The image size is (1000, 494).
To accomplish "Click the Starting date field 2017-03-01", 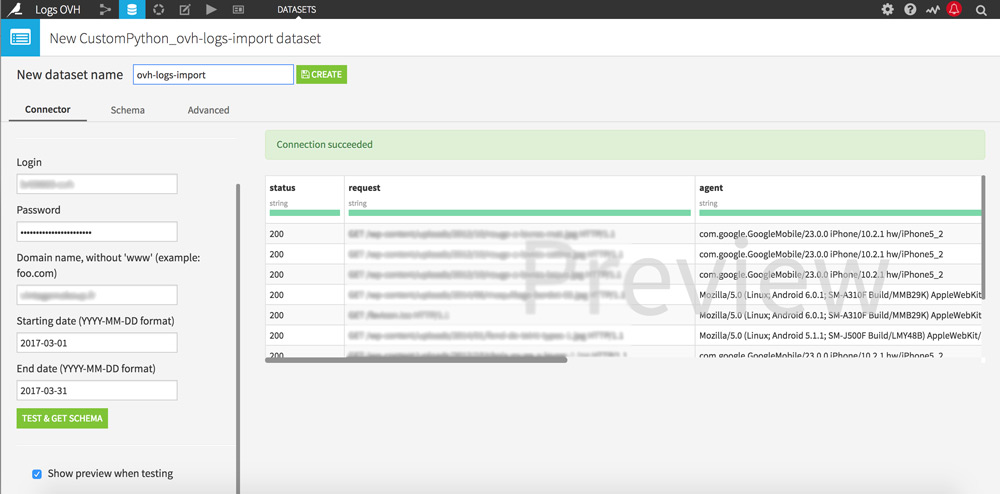I will click(97, 343).
